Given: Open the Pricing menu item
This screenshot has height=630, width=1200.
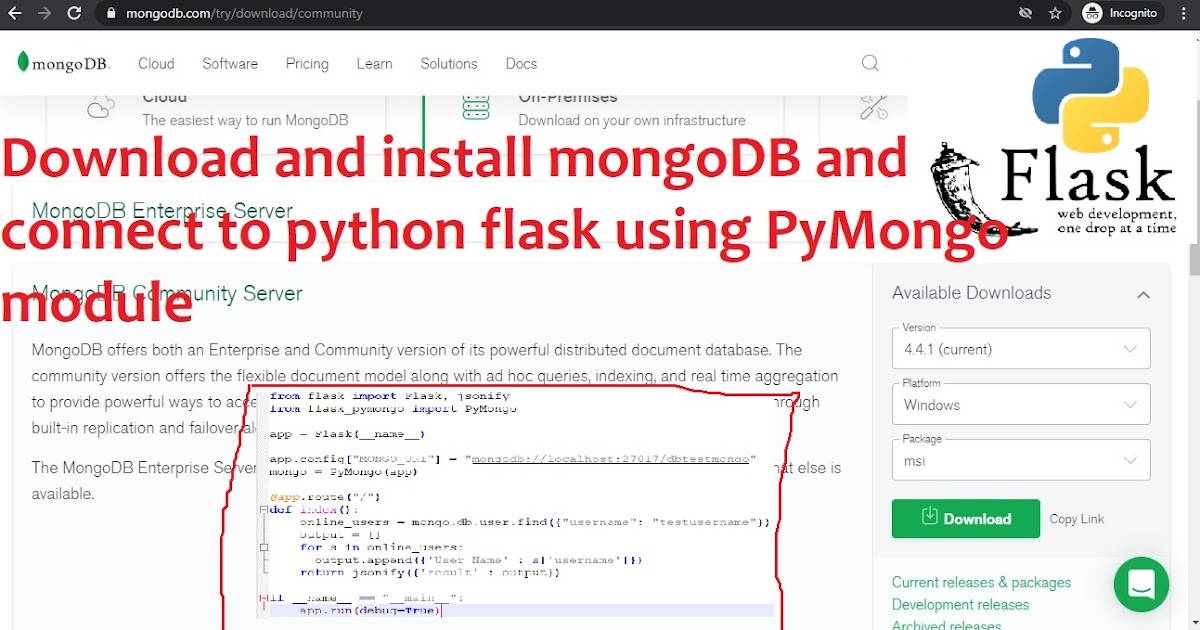Looking at the screenshot, I should [x=307, y=63].
